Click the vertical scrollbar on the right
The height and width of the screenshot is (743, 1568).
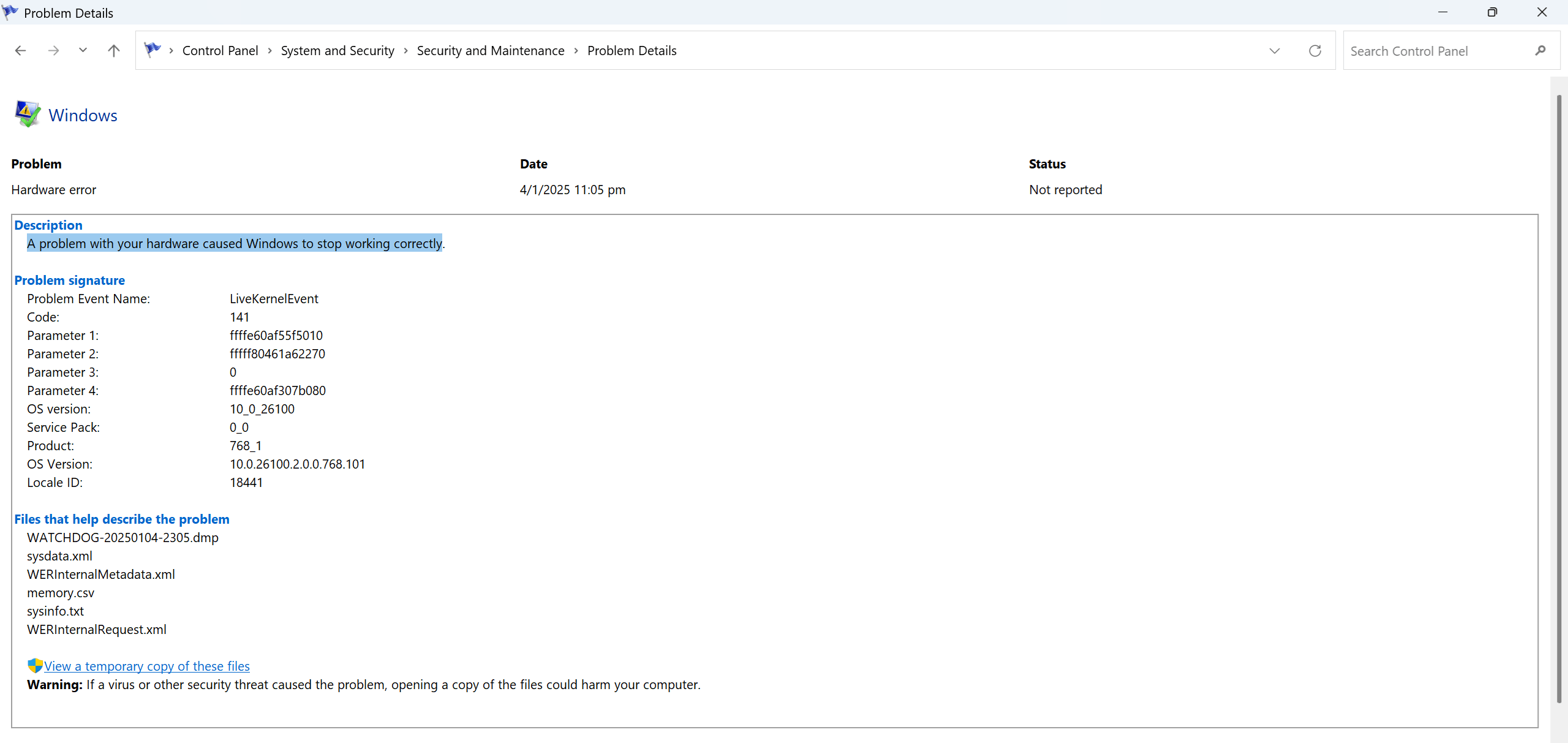(x=1558, y=398)
